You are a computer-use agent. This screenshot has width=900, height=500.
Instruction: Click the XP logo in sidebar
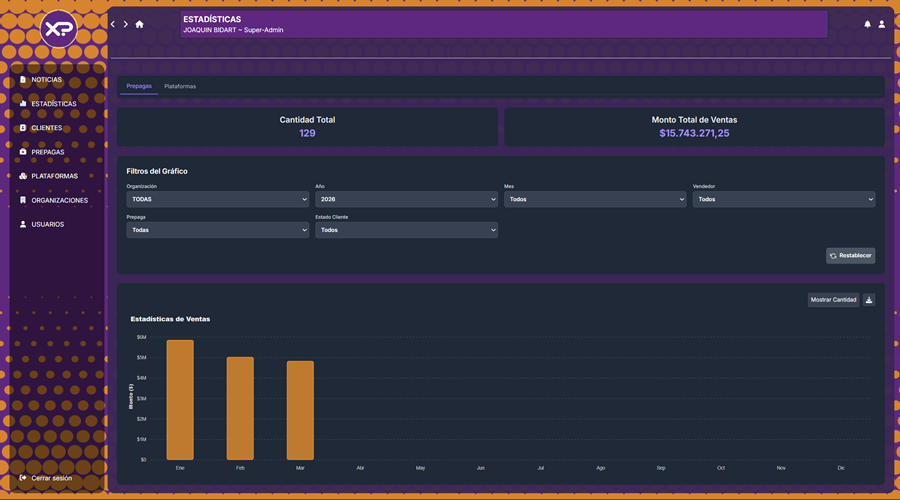click(59, 29)
